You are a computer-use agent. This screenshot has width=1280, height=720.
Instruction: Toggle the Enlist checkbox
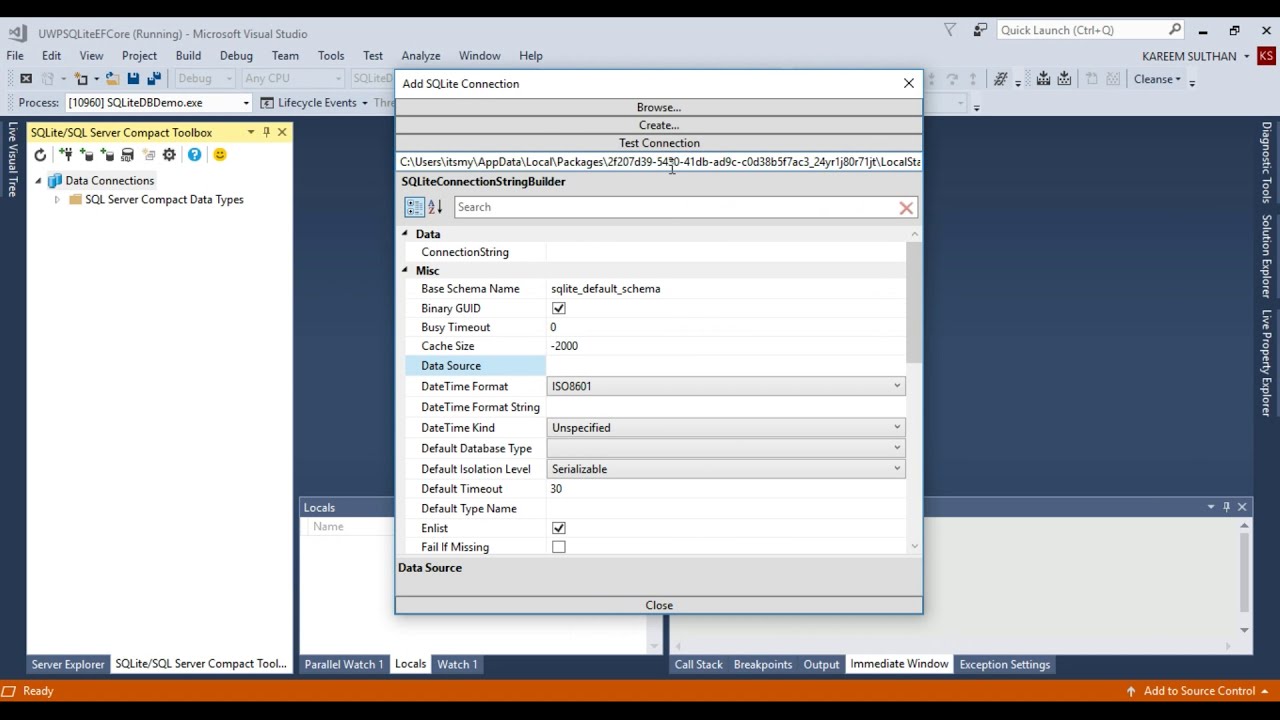(x=559, y=528)
